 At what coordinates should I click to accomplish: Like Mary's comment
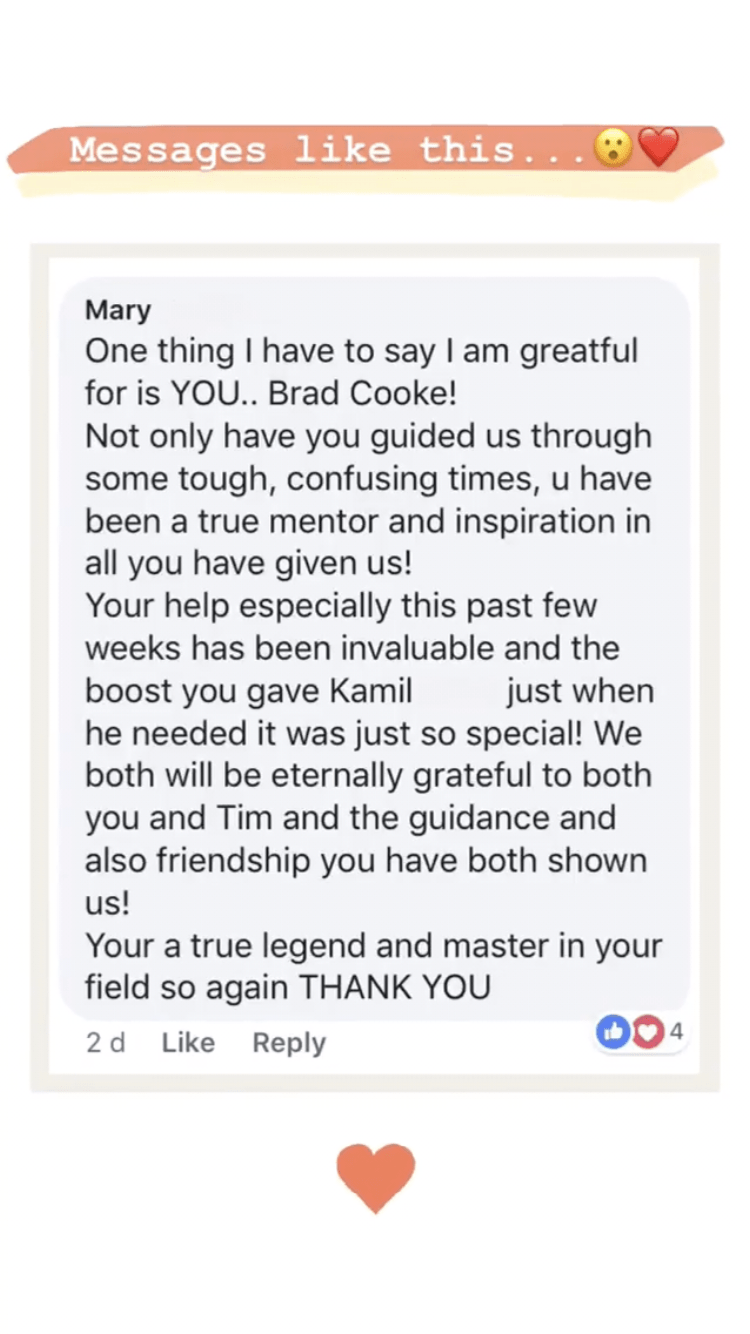[x=188, y=1043]
